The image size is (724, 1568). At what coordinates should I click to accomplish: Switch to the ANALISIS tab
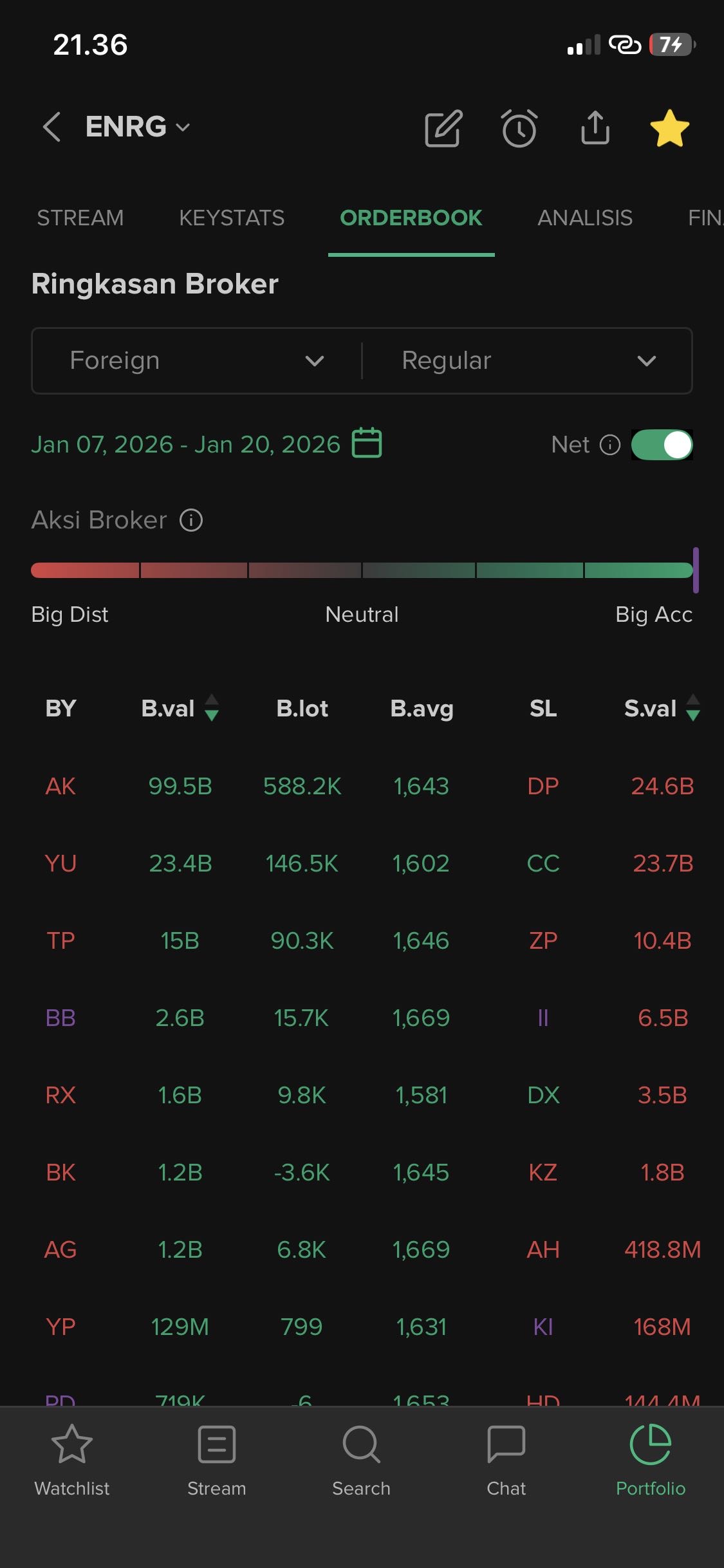pos(585,218)
